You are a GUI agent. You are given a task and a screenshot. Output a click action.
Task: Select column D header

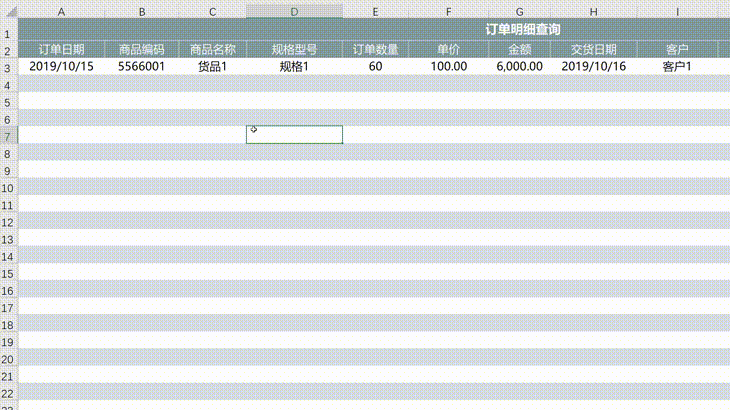294,11
